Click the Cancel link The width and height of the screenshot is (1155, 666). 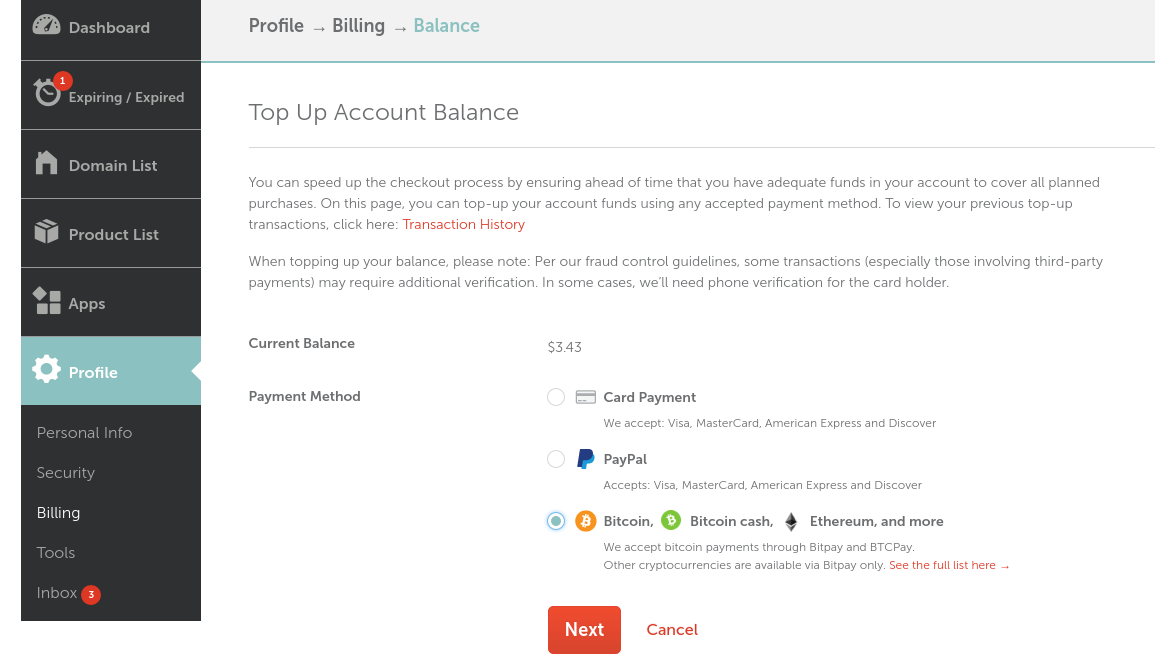672,630
